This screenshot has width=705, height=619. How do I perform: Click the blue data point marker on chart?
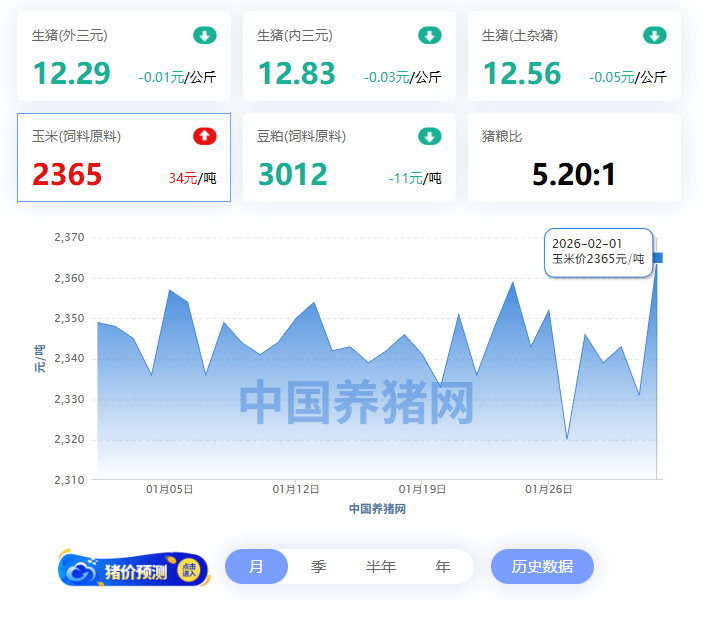click(x=657, y=258)
